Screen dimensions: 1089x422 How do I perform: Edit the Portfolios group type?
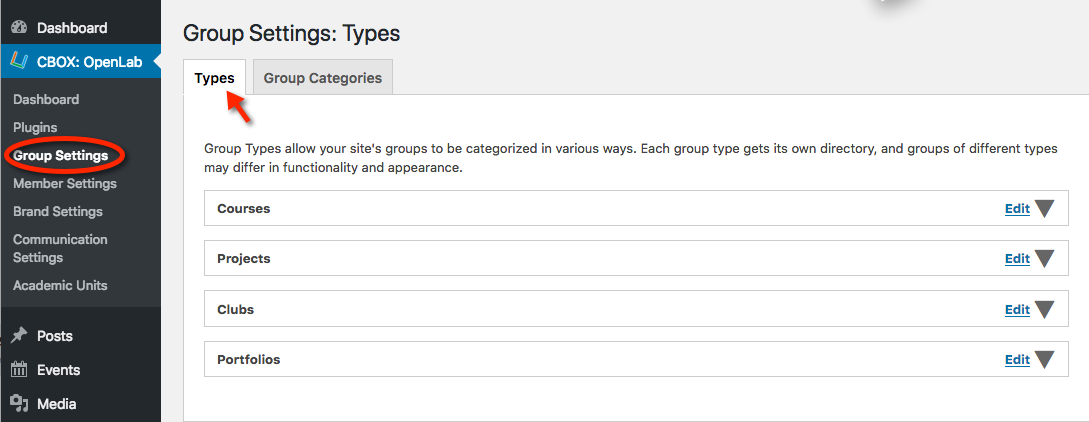click(1017, 360)
